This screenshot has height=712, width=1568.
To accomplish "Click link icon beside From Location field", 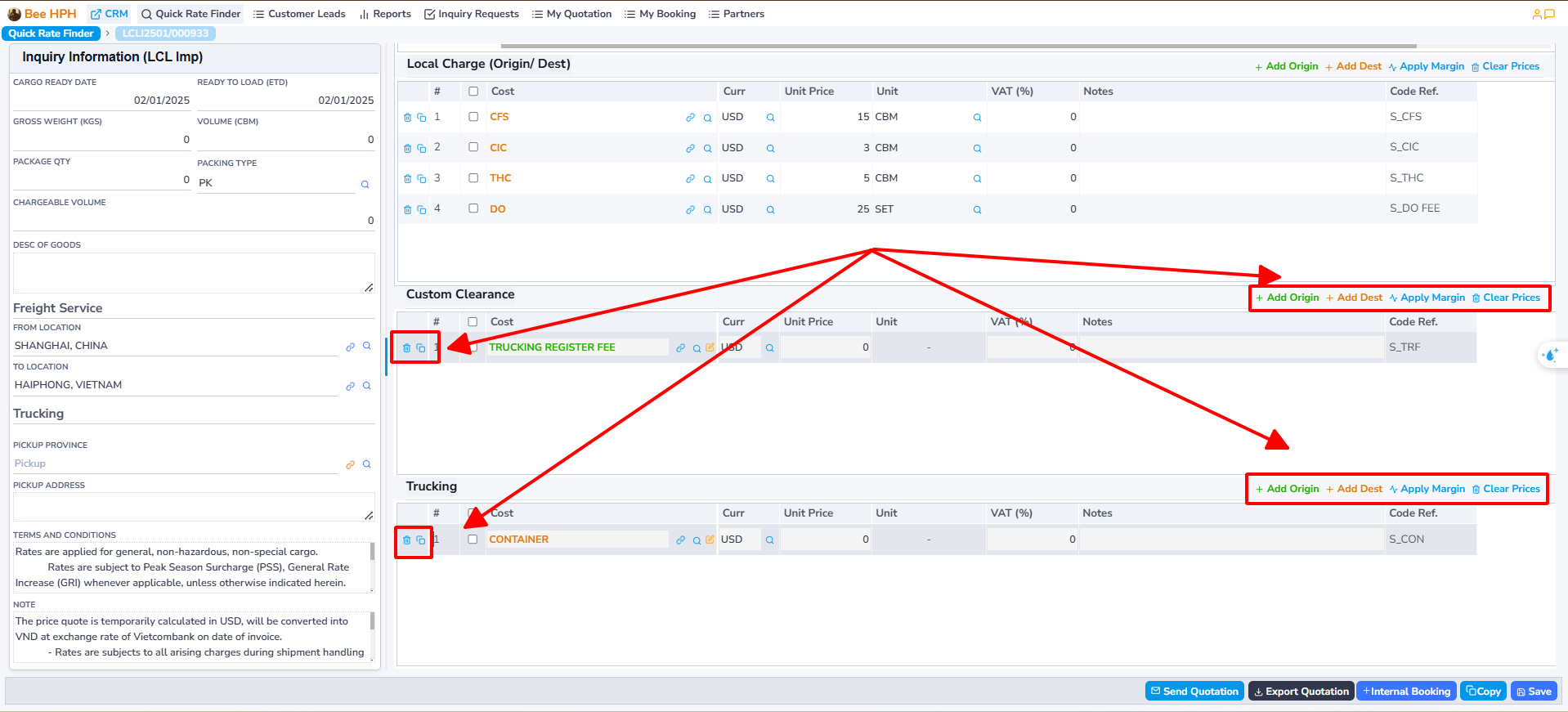I will pyautogui.click(x=350, y=347).
